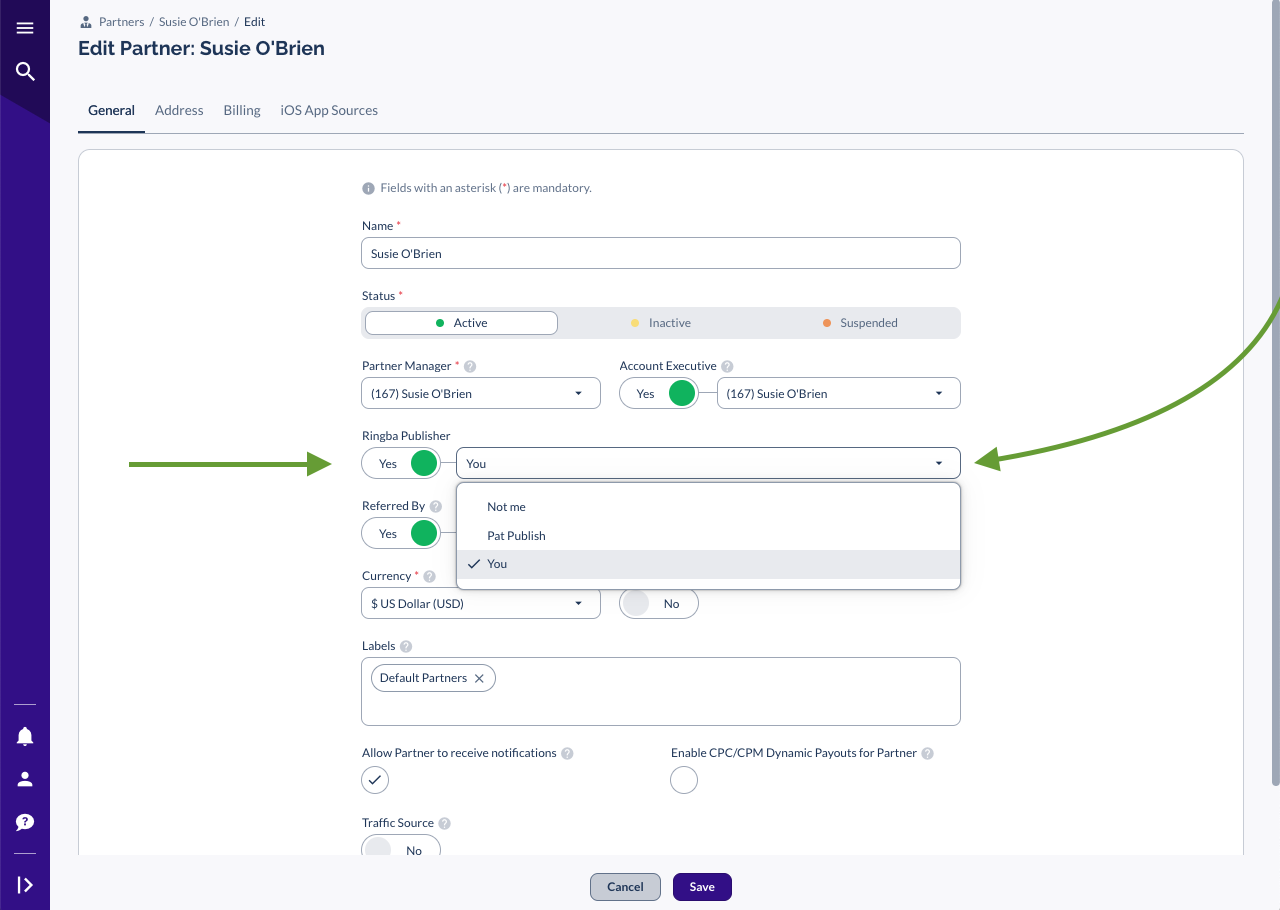The image size is (1280, 910).
Task: Click into the Name input field
Action: point(661,253)
